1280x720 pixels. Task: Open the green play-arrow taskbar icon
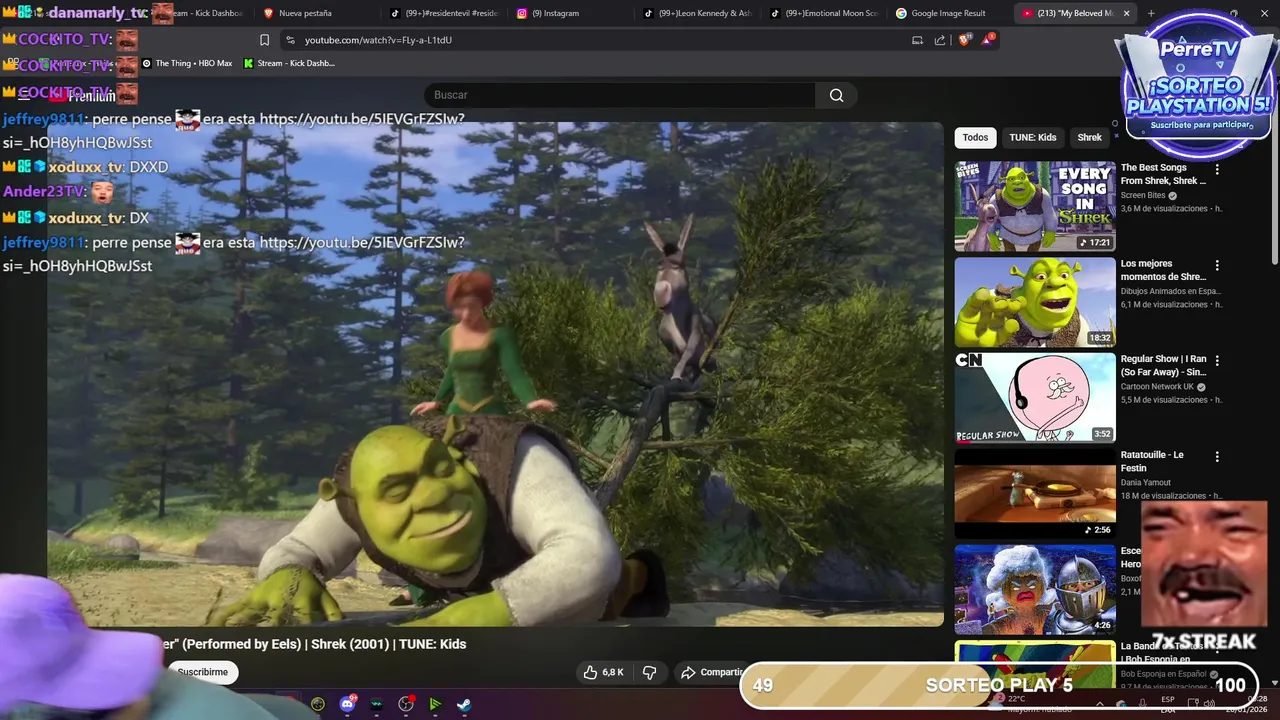(x=435, y=704)
